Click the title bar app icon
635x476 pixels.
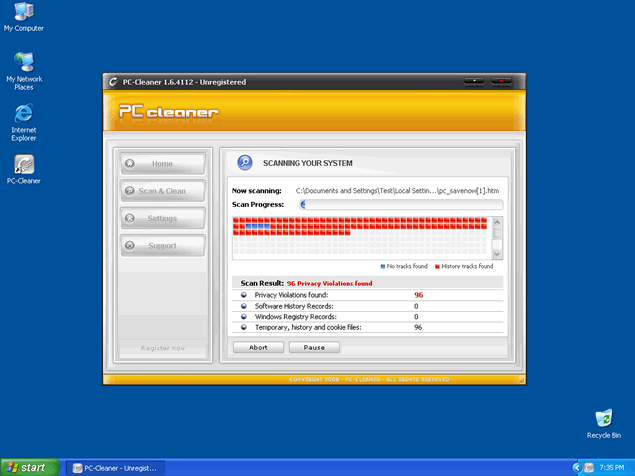113,82
